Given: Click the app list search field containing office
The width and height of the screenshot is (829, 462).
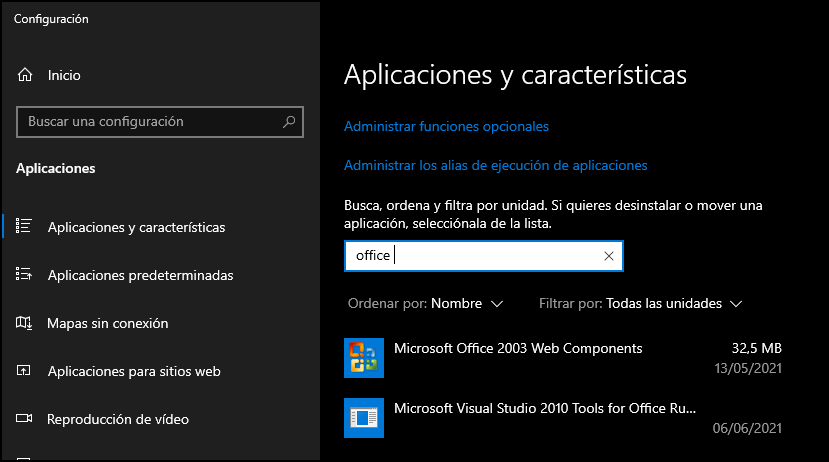Looking at the screenshot, I should 484,256.
